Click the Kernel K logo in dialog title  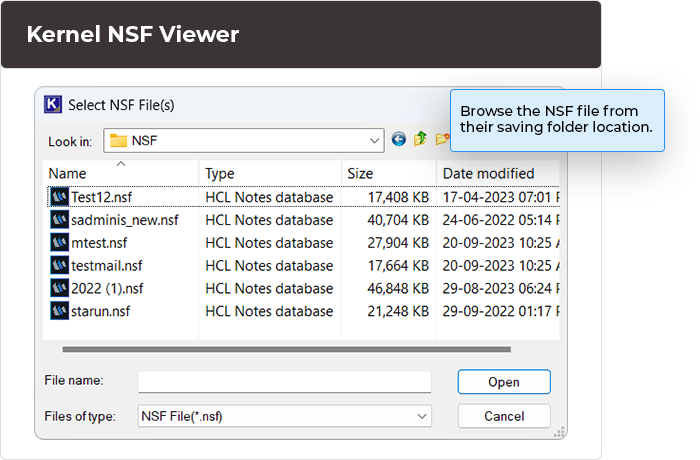coord(53,105)
